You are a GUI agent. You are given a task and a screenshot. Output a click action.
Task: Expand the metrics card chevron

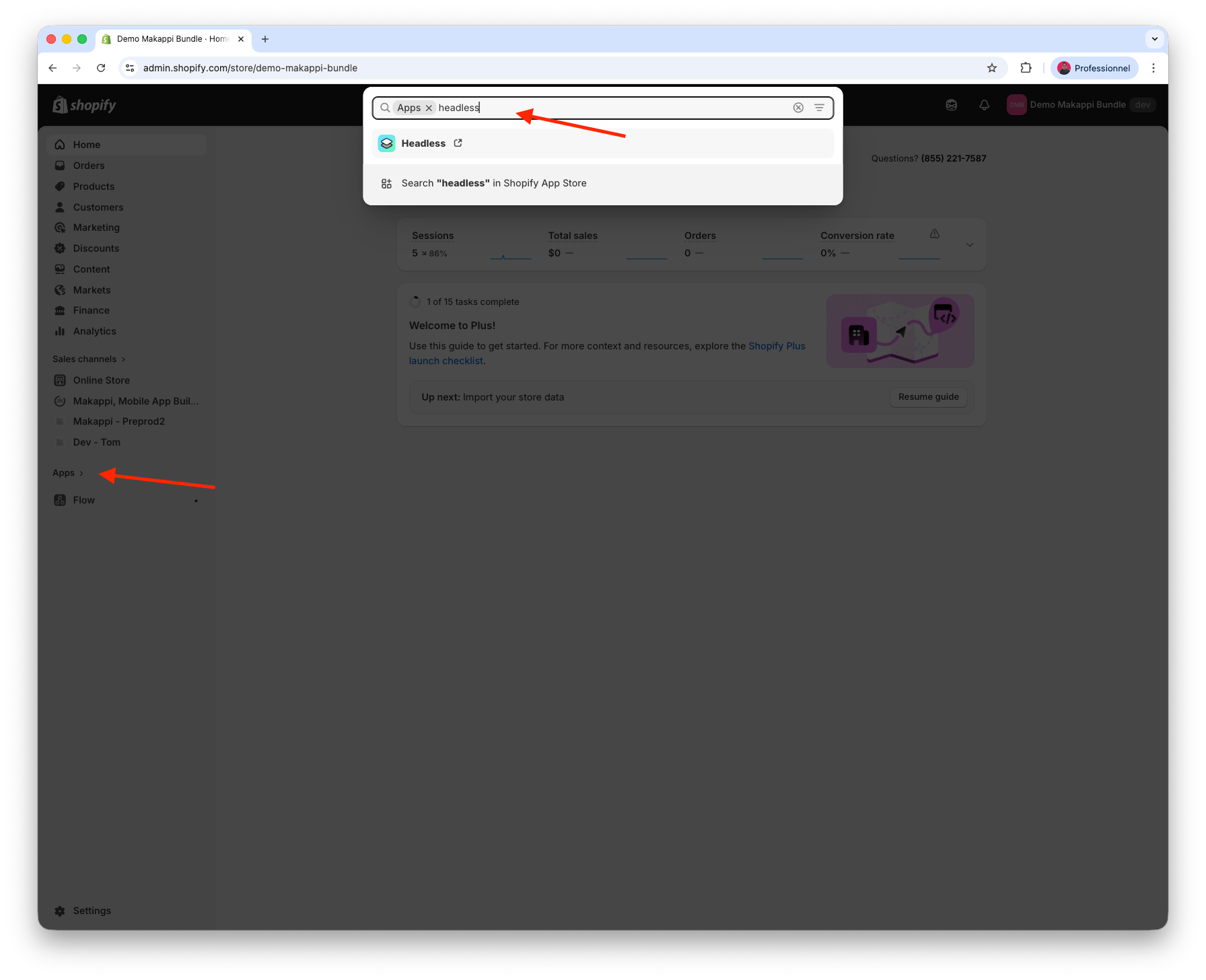[969, 245]
